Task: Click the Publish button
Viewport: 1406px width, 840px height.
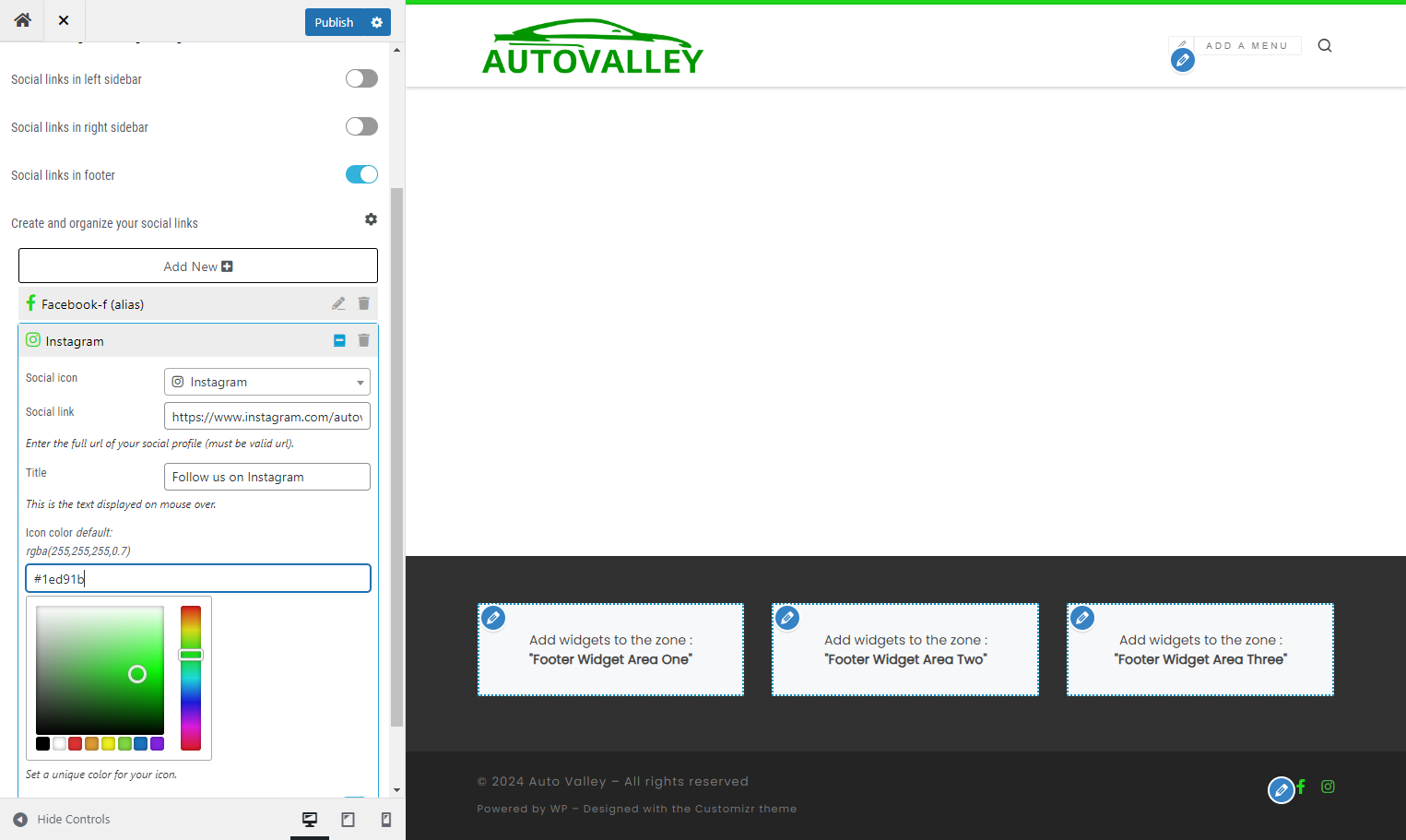Action: pos(334,22)
